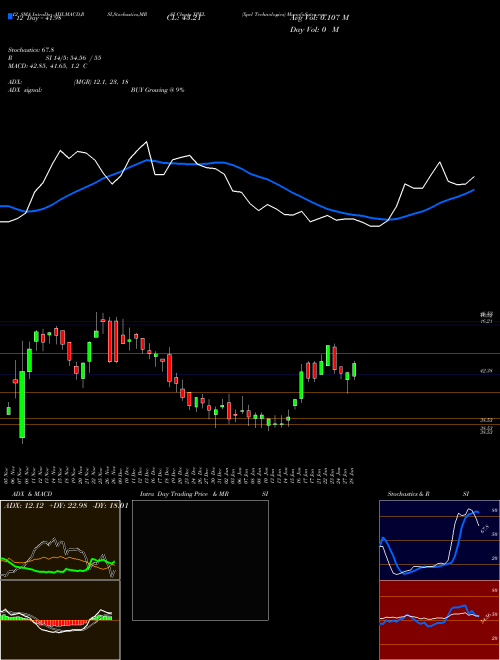The image size is (500, 660).
Task: Click the red MACD histogram bars
Action: 60,622
